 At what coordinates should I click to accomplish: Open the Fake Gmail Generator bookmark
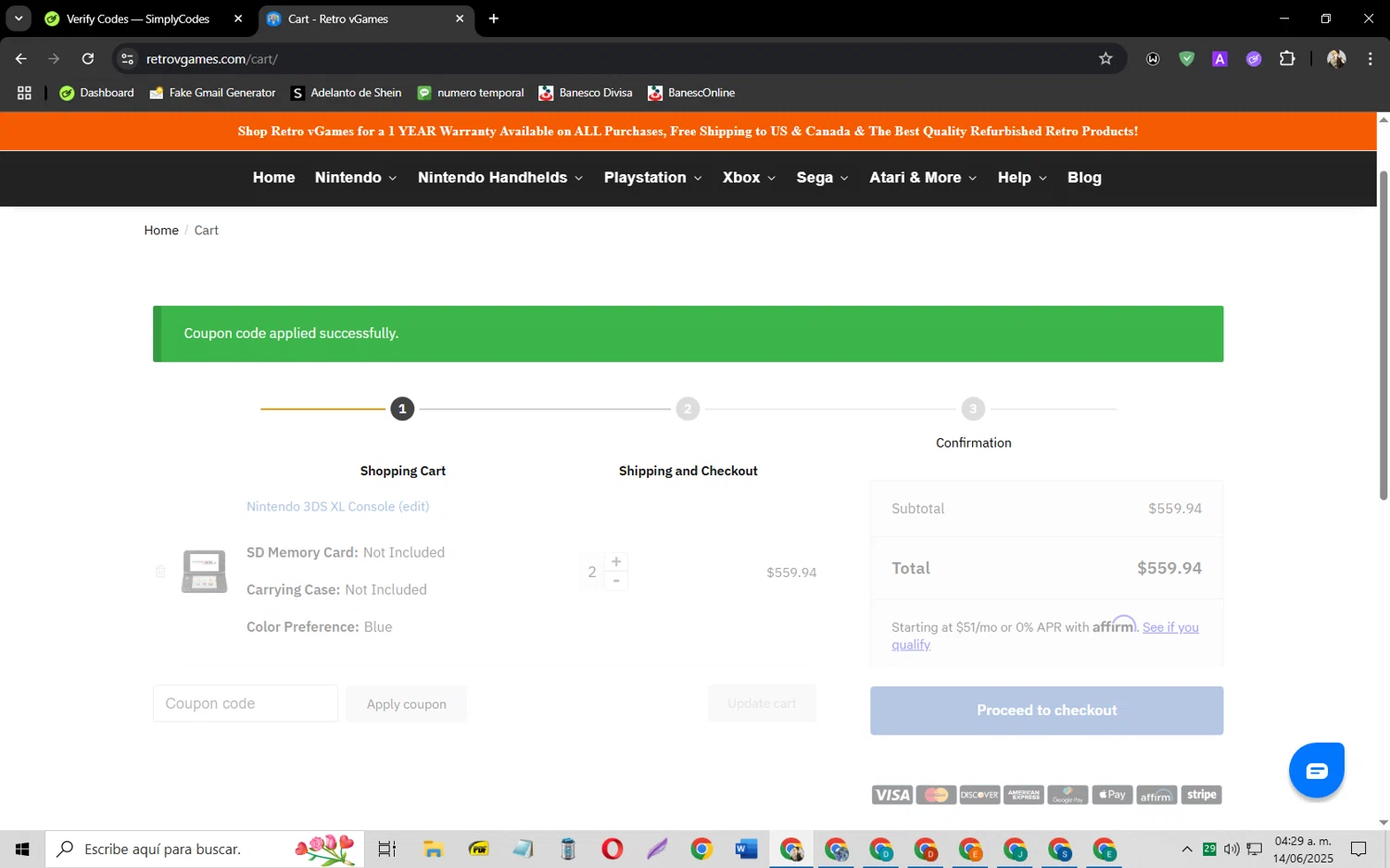(212, 93)
